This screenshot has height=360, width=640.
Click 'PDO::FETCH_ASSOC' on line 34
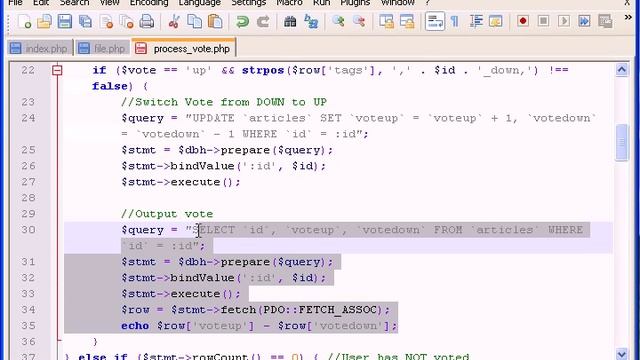coord(320,310)
